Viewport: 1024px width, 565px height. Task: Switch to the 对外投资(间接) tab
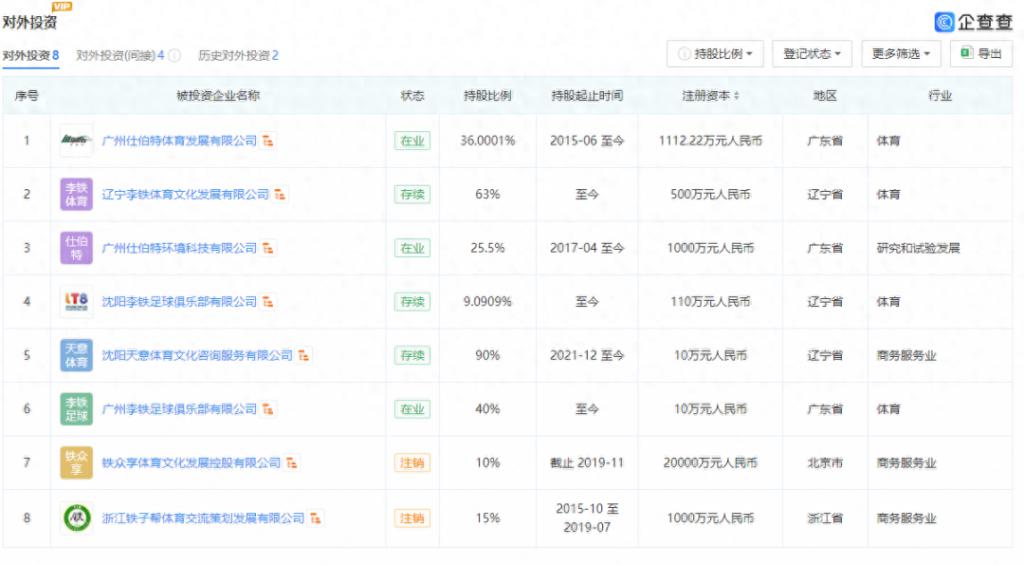coord(120,56)
